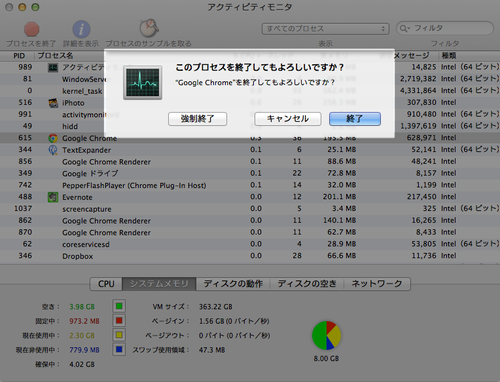Click the magnifier icon in the filter field
The width and height of the screenshot is (500, 382).
tap(404, 29)
